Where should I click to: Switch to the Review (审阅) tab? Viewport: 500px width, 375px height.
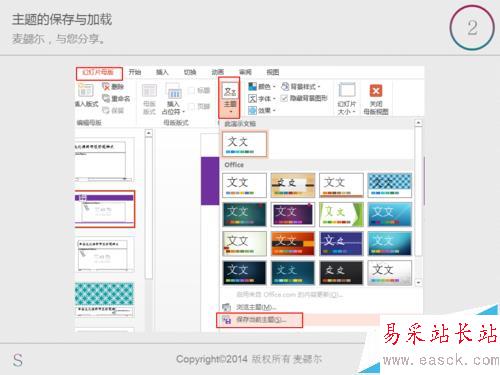pyautogui.click(x=245, y=72)
